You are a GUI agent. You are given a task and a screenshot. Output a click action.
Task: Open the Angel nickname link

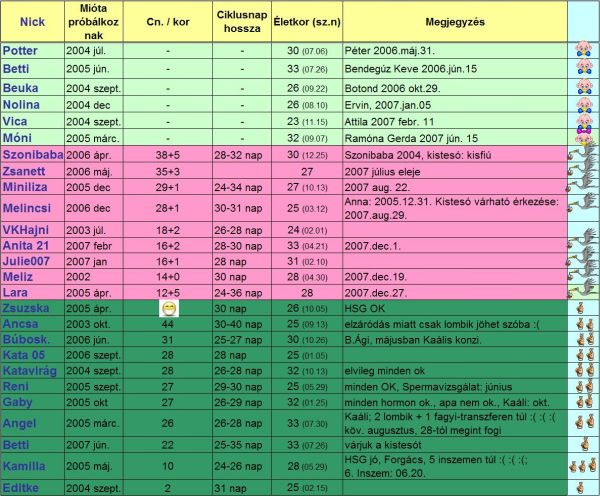coord(20,423)
